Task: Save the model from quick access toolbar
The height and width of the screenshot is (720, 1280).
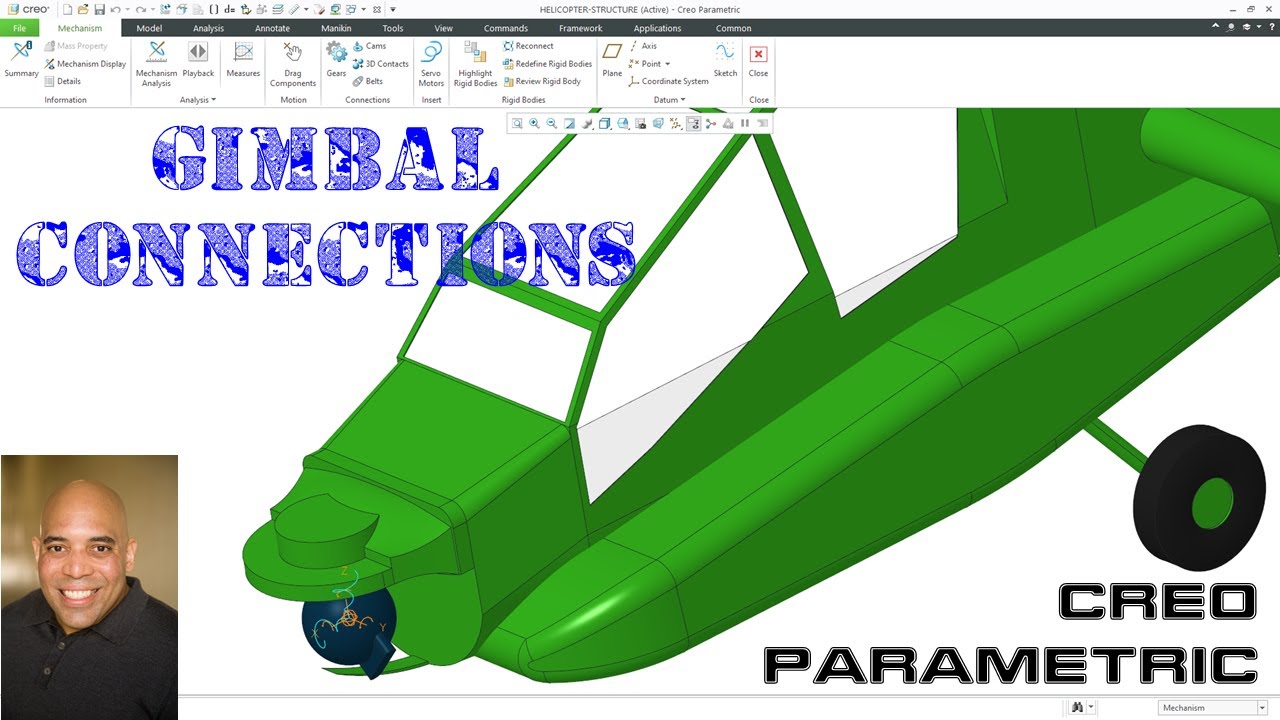Action: (x=99, y=9)
